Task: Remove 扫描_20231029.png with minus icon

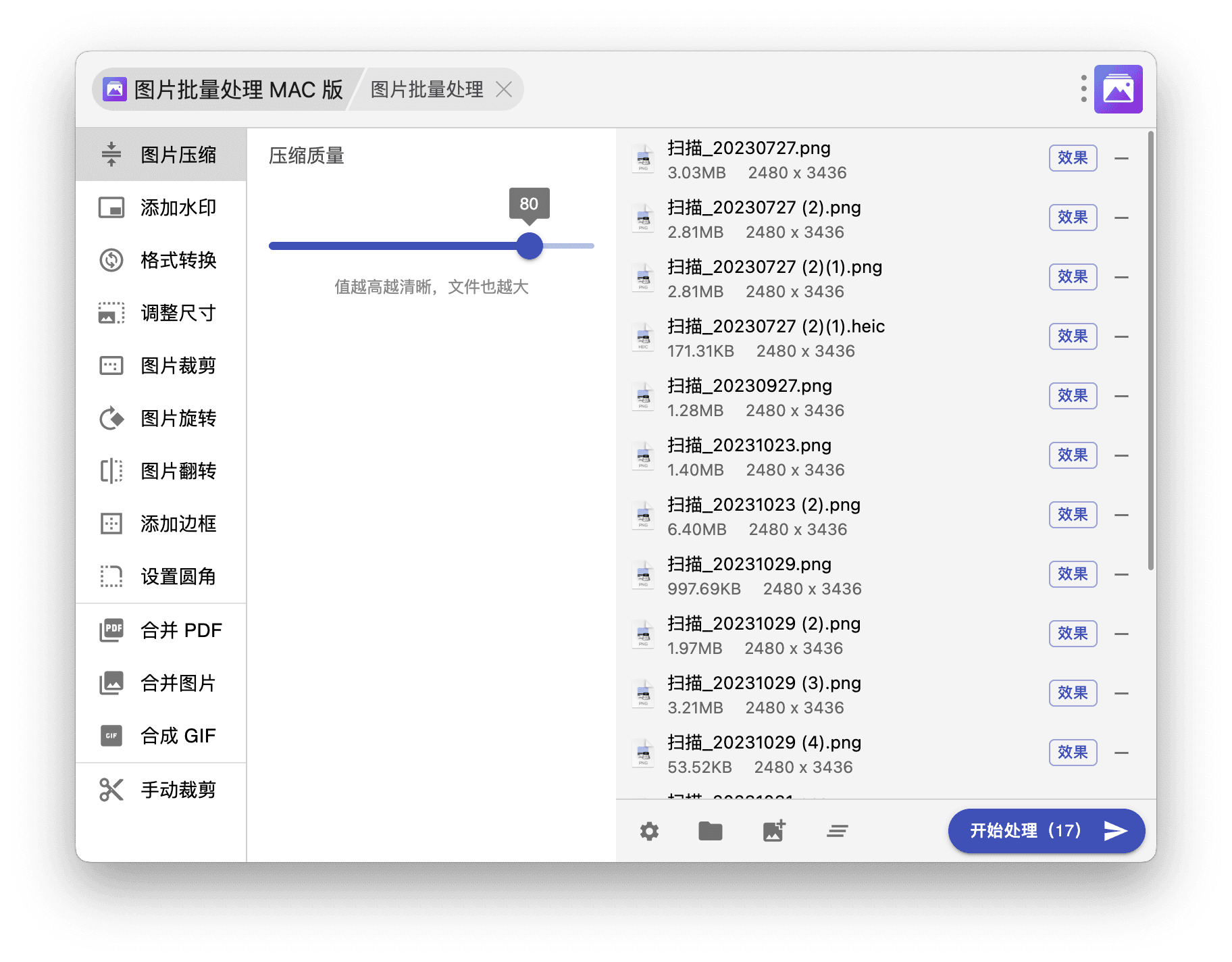Action: click(x=1122, y=575)
